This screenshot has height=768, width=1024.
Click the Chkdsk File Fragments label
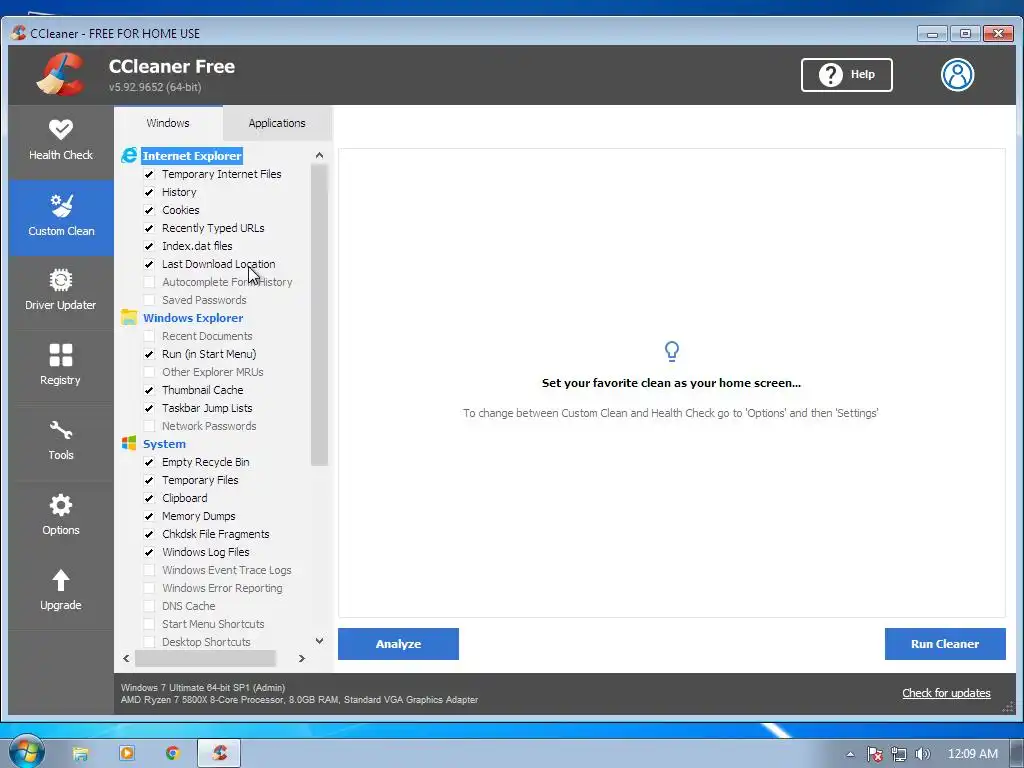click(216, 534)
